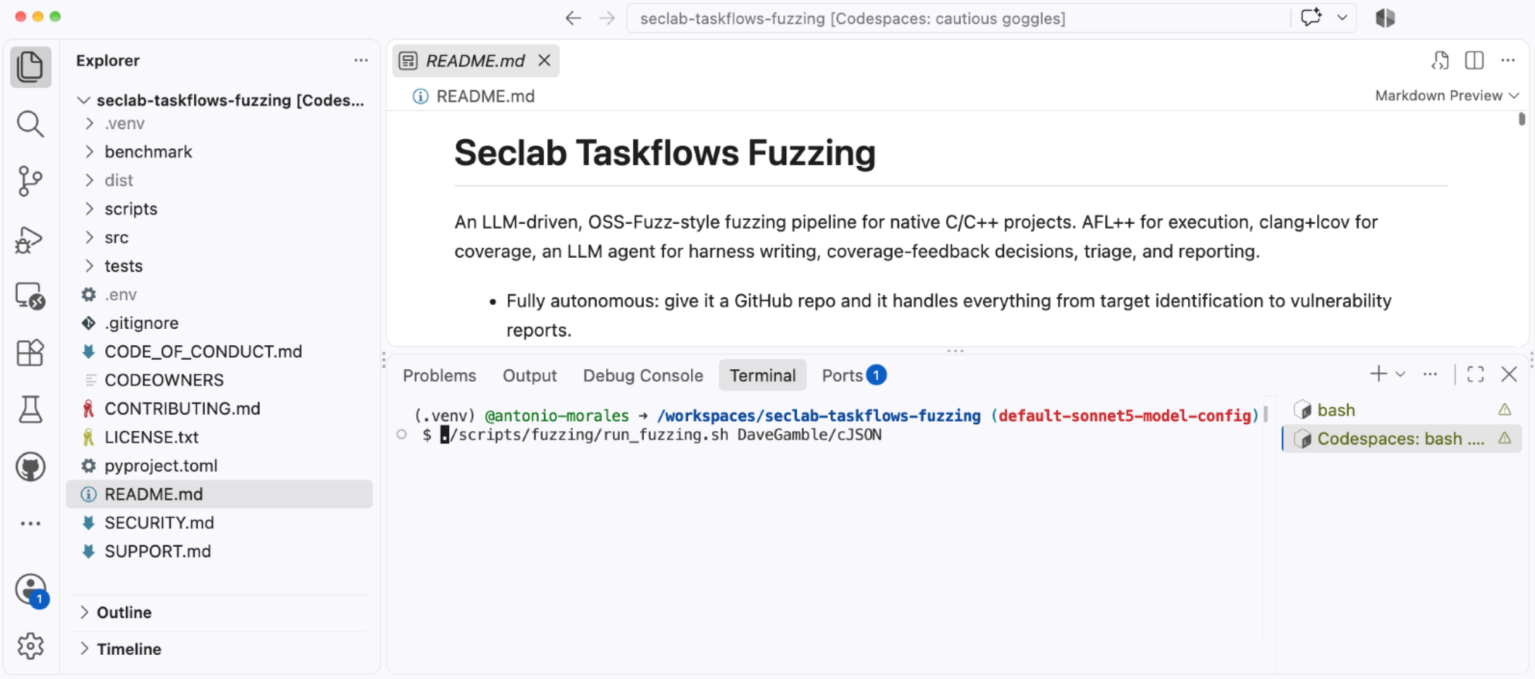
Task: Switch to the Ports tab
Action: click(853, 375)
